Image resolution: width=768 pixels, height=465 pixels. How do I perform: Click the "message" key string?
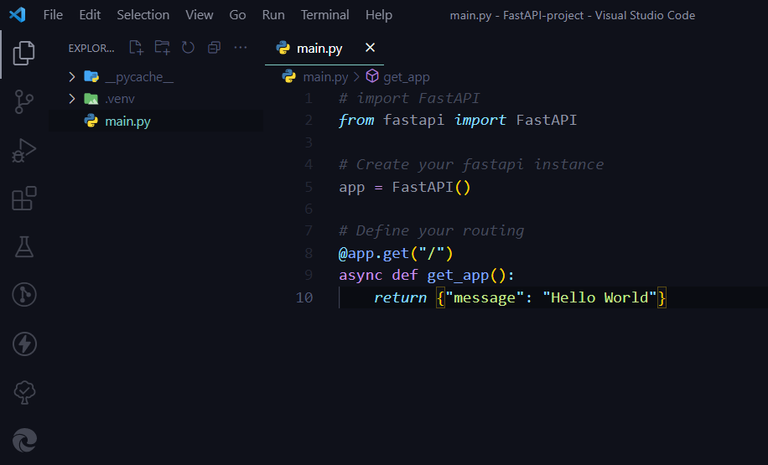484,297
